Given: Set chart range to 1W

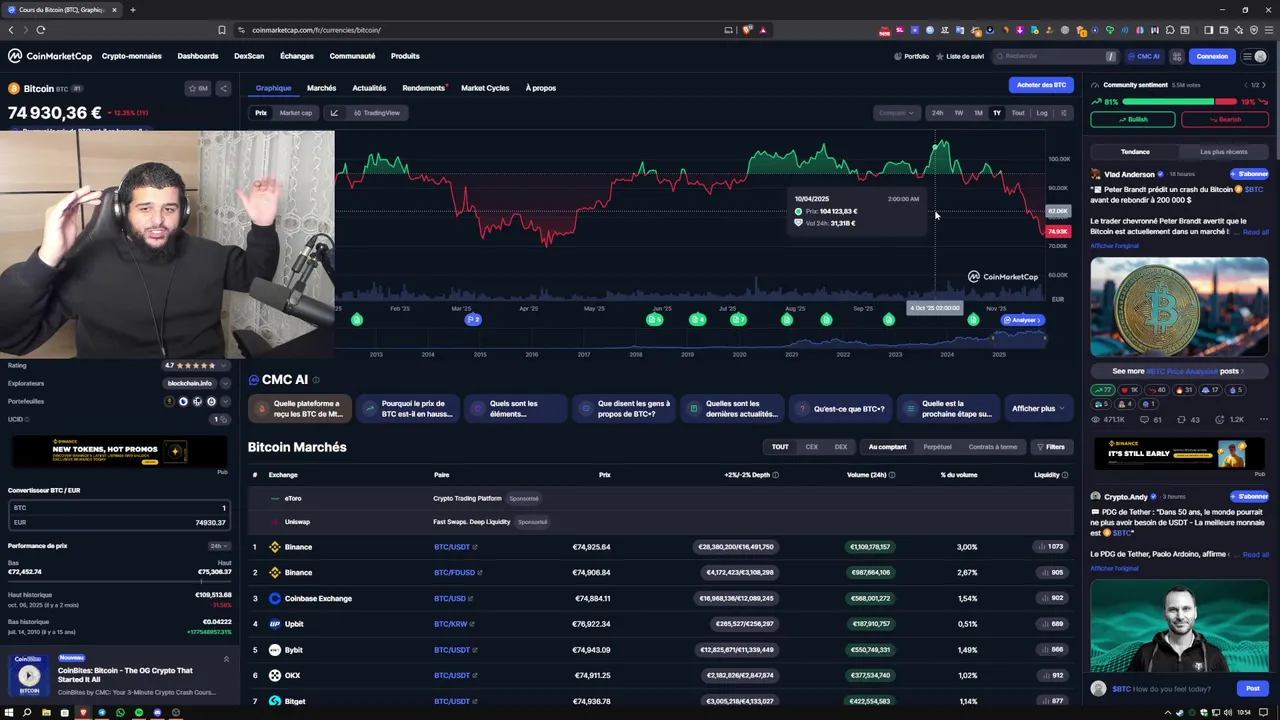Looking at the screenshot, I should coord(958,113).
